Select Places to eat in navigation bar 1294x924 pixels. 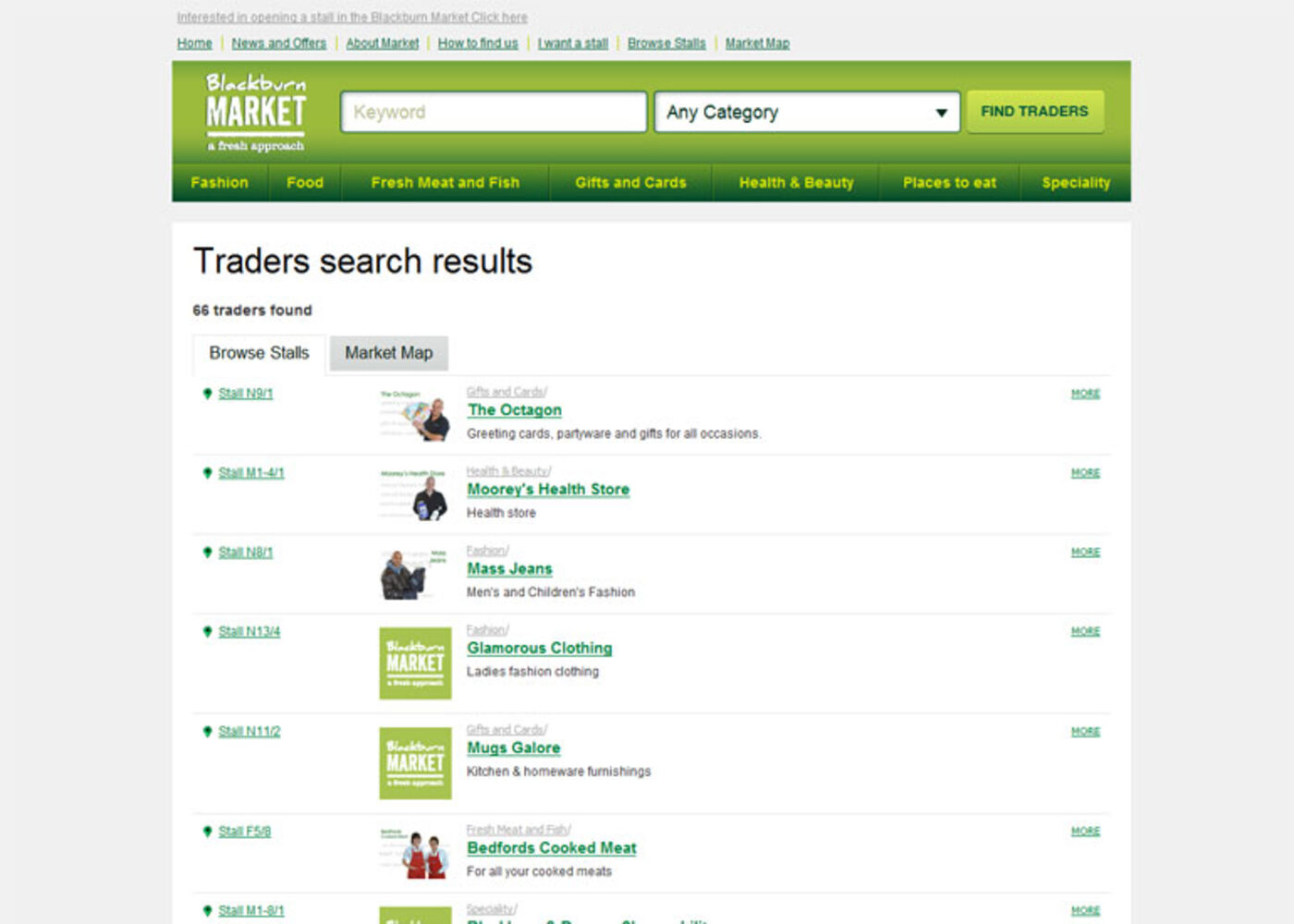click(x=949, y=183)
